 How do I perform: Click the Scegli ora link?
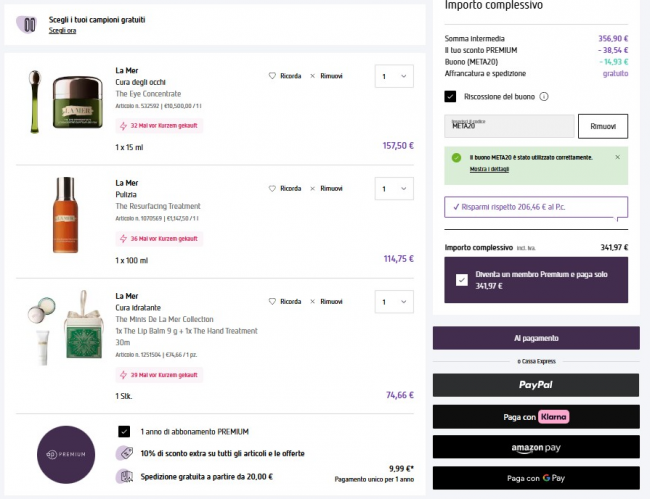pyautogui.click(x=62, y=31)
